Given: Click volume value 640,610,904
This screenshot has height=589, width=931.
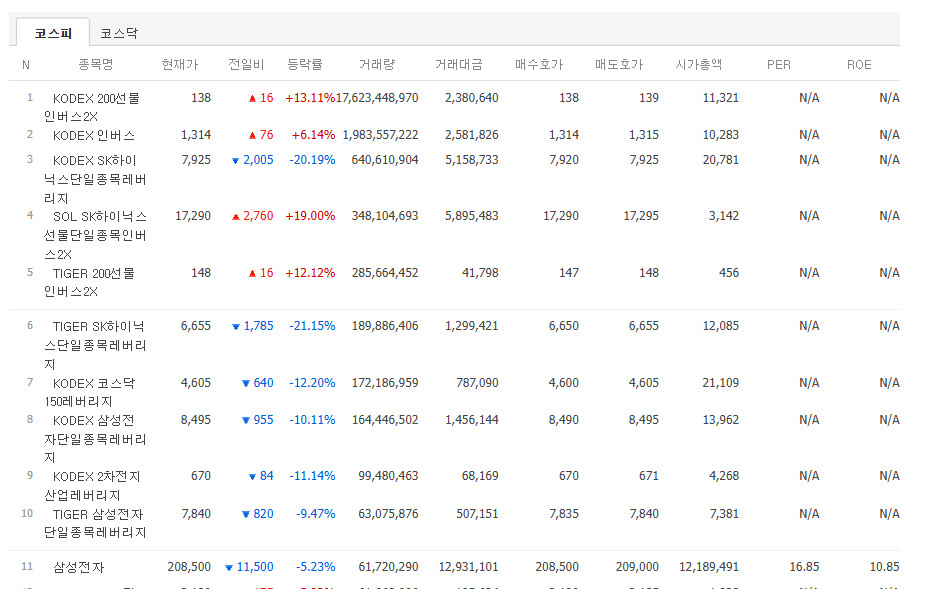Looking at the screenshot, I should [x=385, y=160].
